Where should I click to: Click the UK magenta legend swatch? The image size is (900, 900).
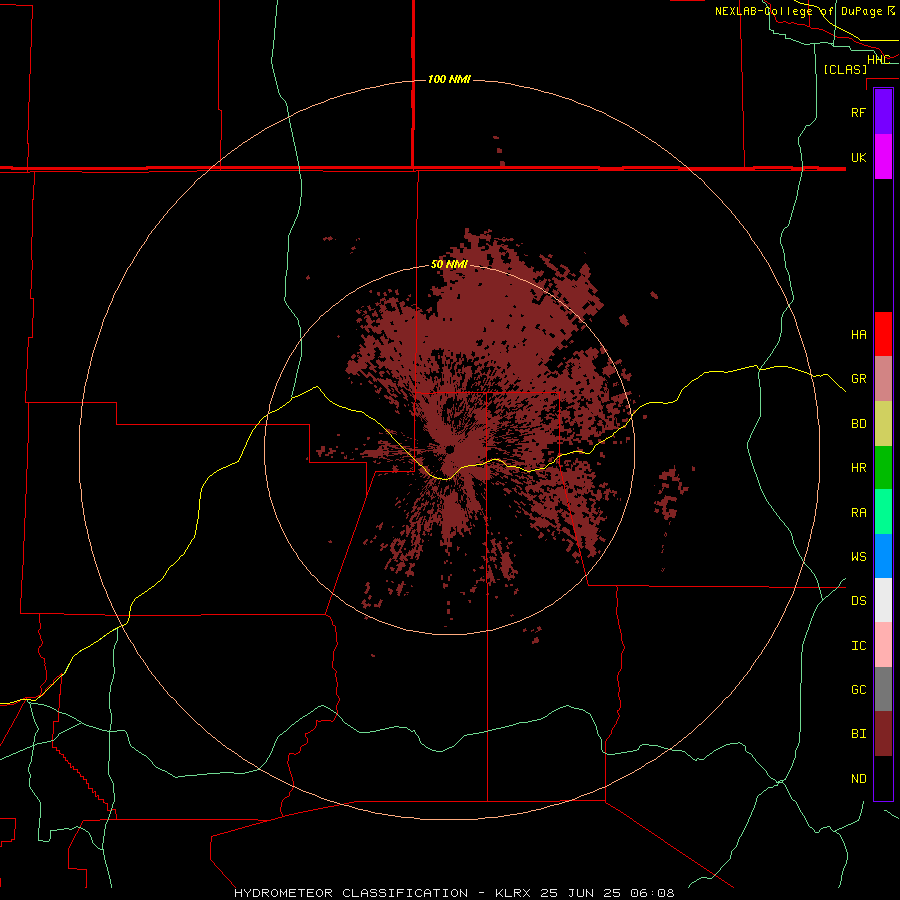(883, 157)
